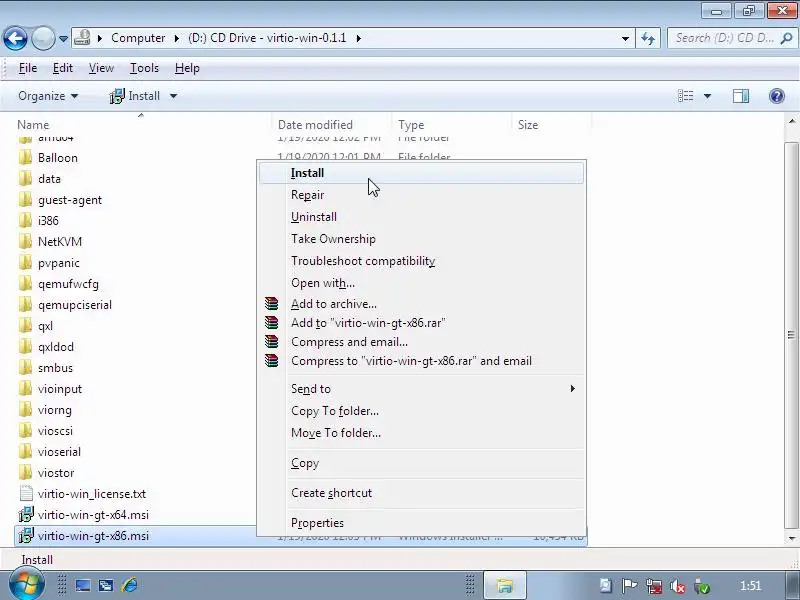Sort by the Name column header
The image size is (800, 600).
pyautogui.click(x=33, y=125)
